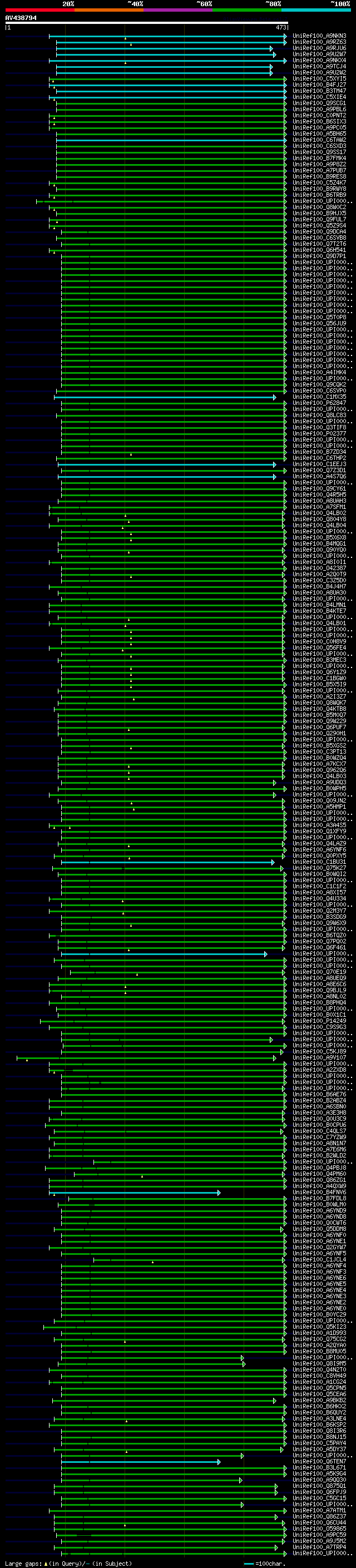
Task: Click the 473 end position label
Action: click(x=280, y=27)
